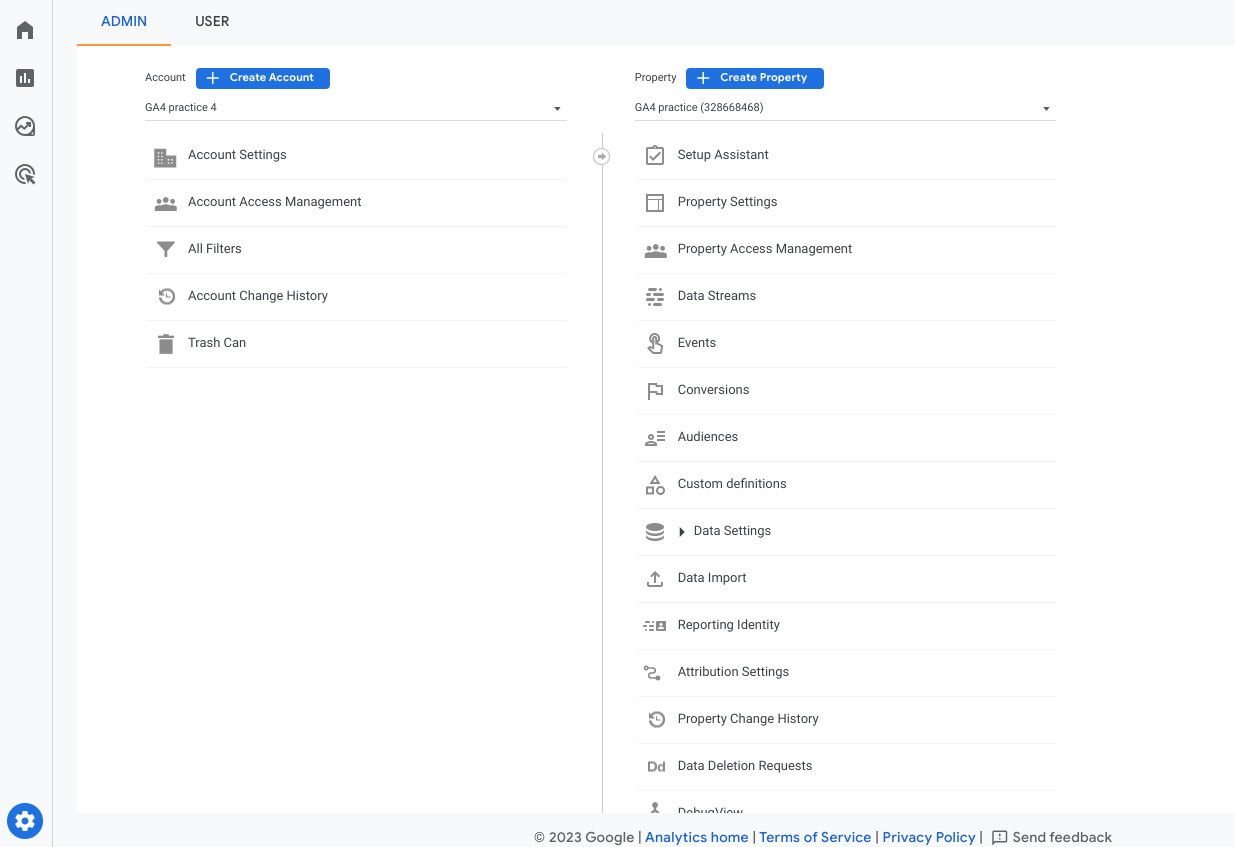Click the Data Streams icon

point(655,296)
